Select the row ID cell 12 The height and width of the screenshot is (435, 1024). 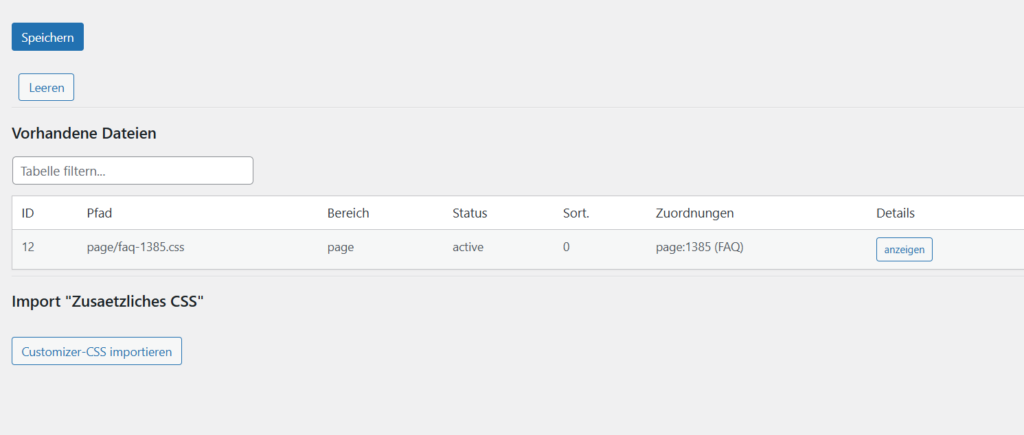(28, 248)
